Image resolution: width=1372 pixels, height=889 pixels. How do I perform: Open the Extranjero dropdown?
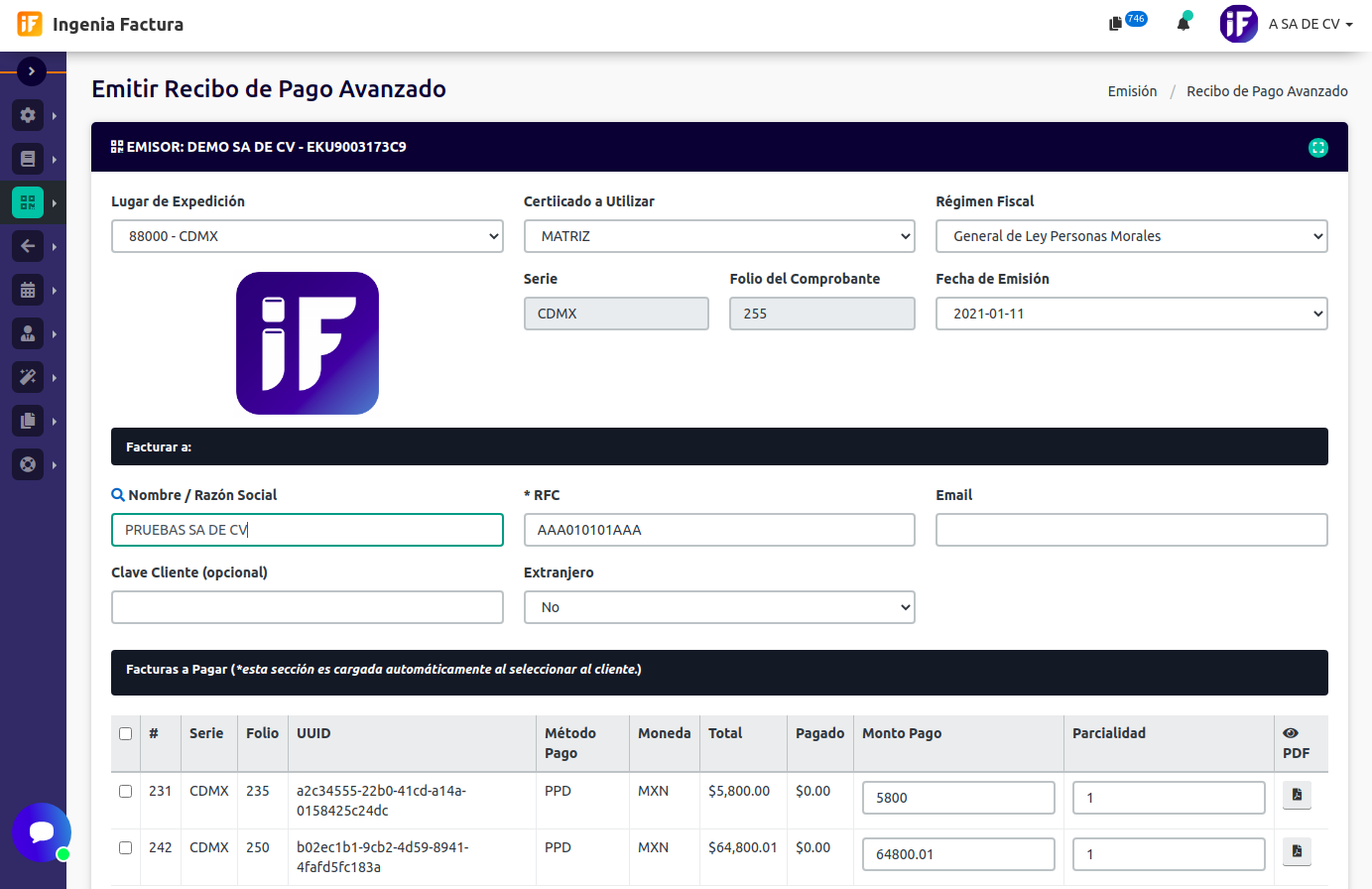(718, 607)
